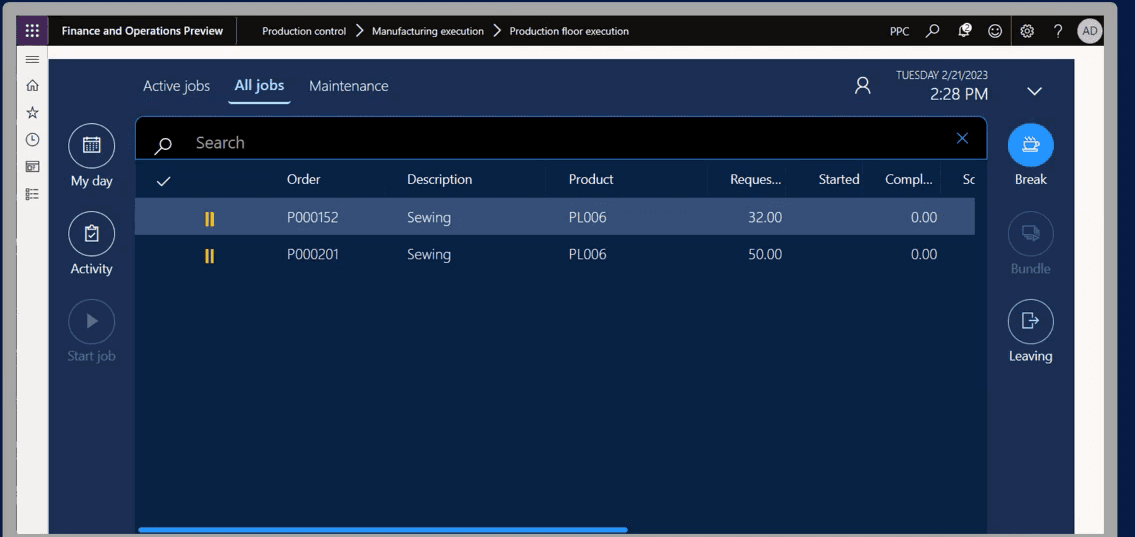Select the All jobs tab
This screenshot has width=1135, height=537.
click(259, 85)
